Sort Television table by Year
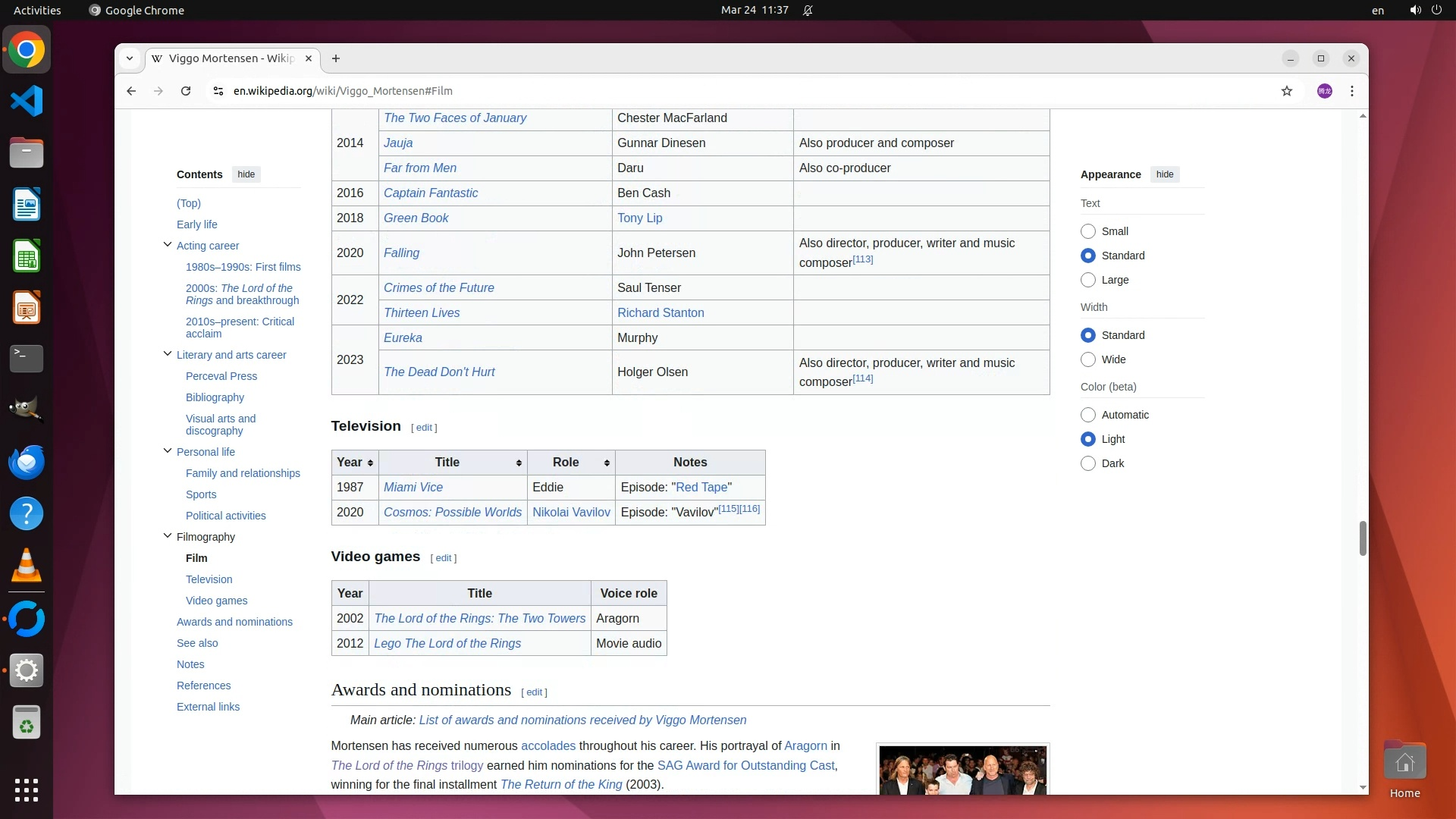 370,463
